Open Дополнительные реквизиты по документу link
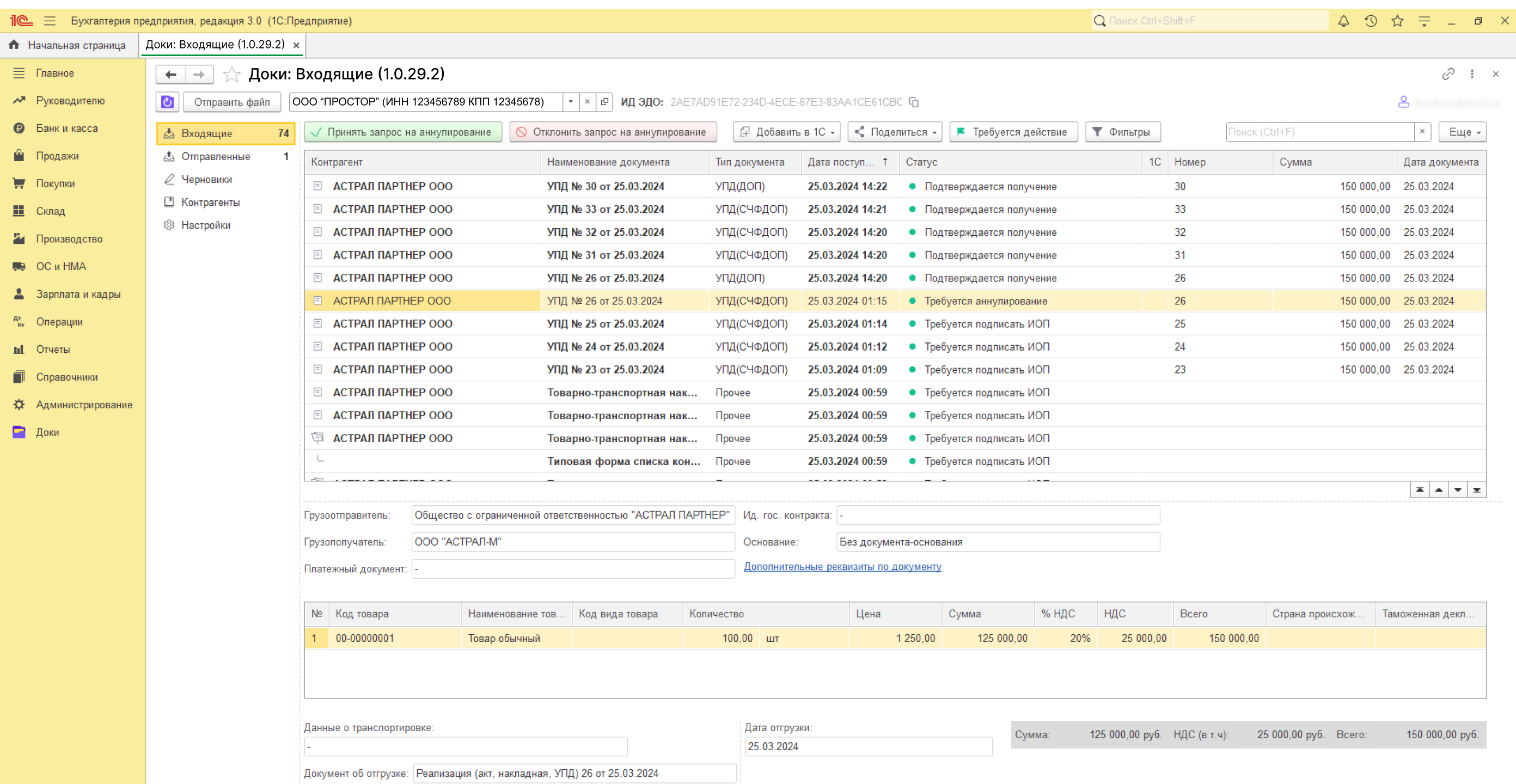The image size is (1516, 784). 842,566
